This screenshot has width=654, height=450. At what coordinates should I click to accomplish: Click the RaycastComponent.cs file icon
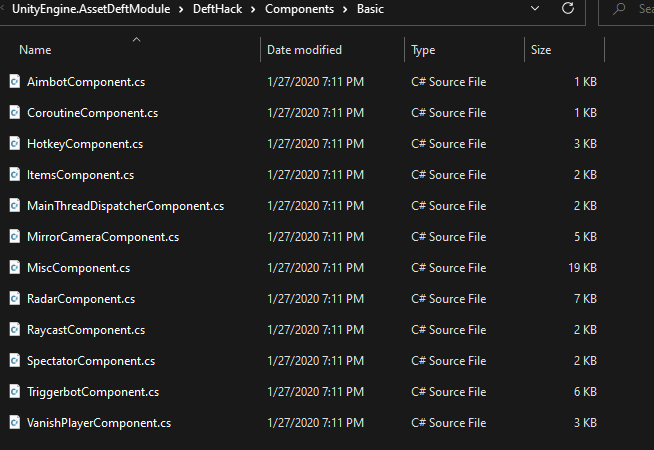coord(15,329)
